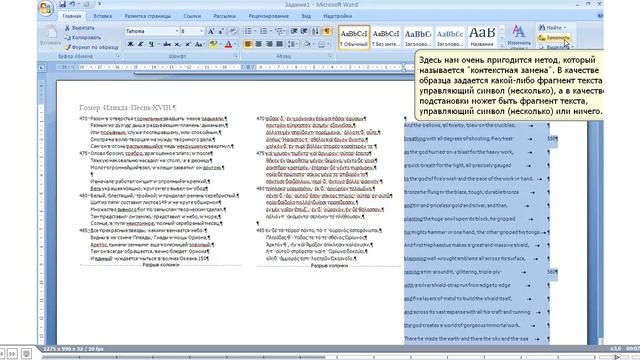Decrease paragraph indent
Viewport: 640px width, 360px height.
(x=294, y=31)
